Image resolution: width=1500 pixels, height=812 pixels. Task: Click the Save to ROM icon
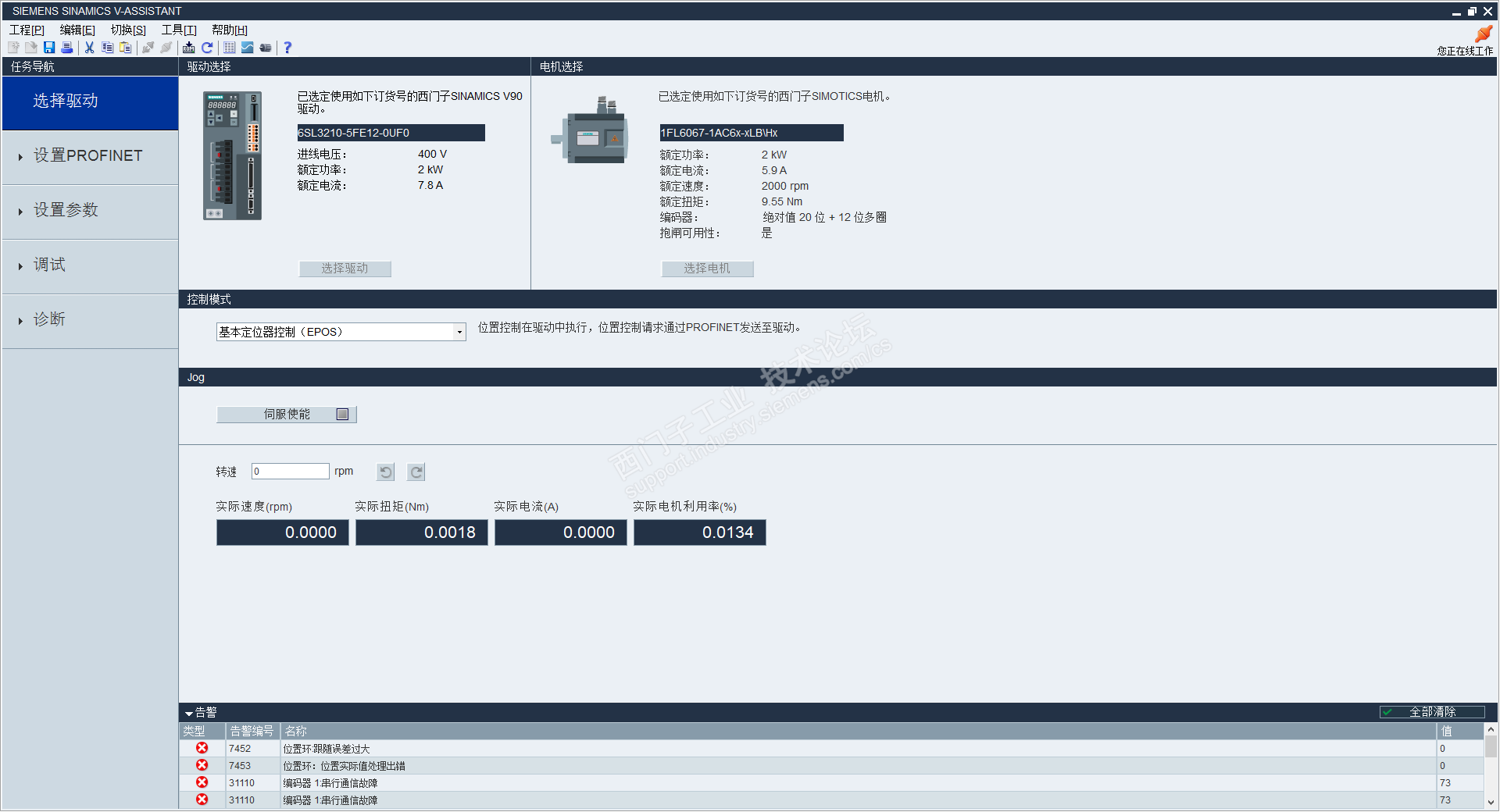point(189,48)
